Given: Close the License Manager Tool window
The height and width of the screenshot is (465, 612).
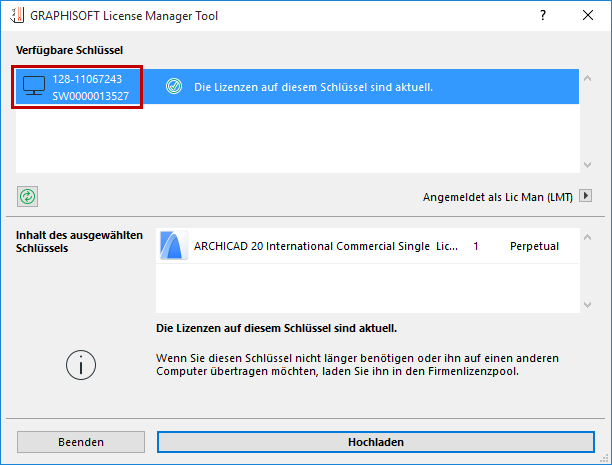Looking at the screenshot, I should pos(588,15).
